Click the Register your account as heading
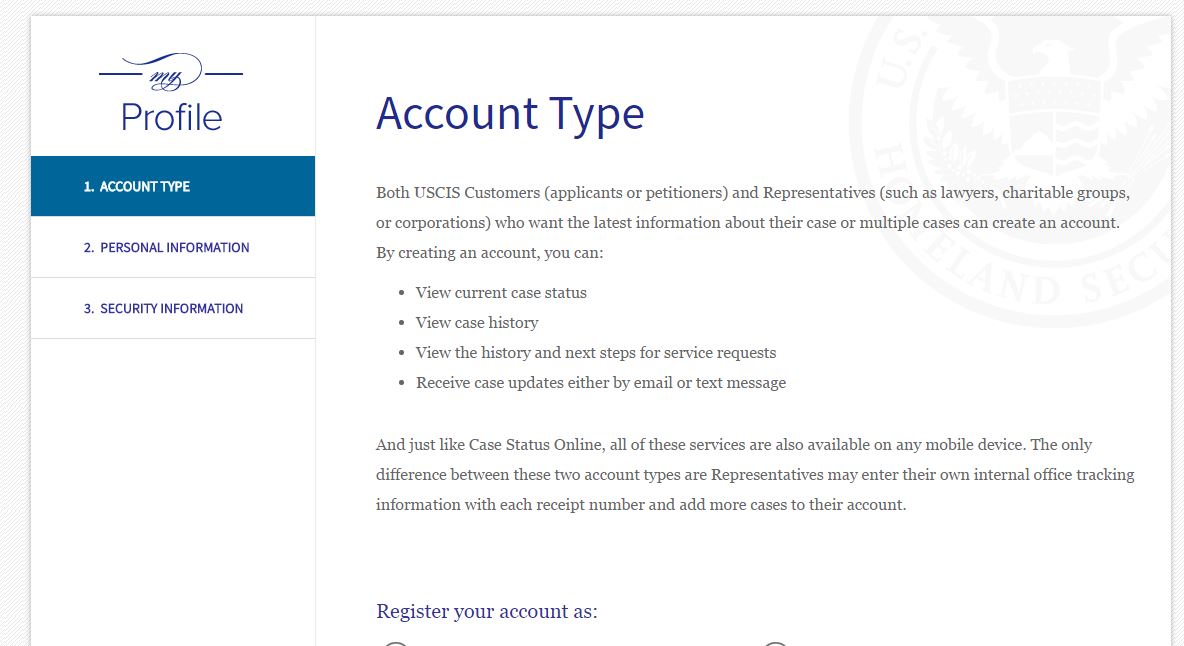Screen dimensions: 1184x646 click(486, 611)
